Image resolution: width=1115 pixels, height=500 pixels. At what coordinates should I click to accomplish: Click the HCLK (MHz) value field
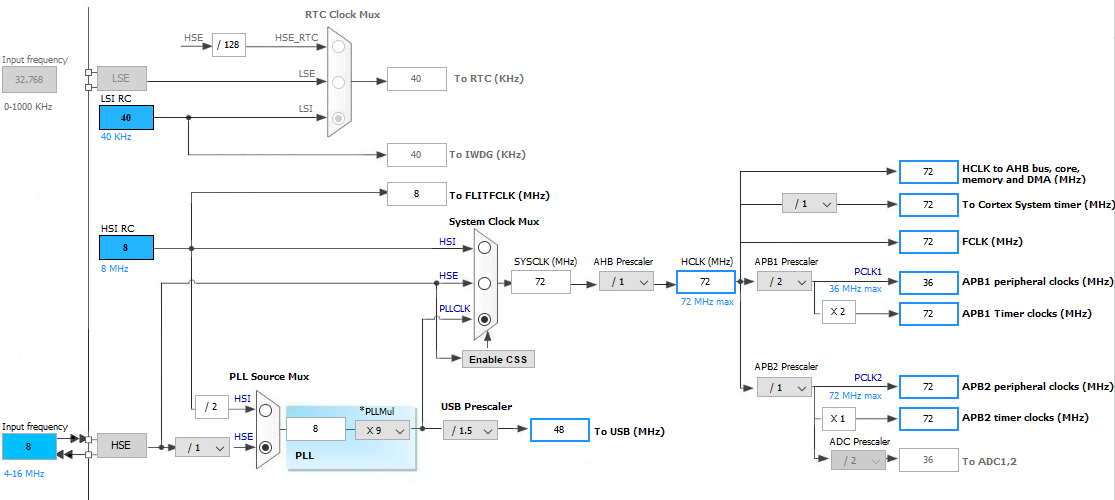pos(705,282)
